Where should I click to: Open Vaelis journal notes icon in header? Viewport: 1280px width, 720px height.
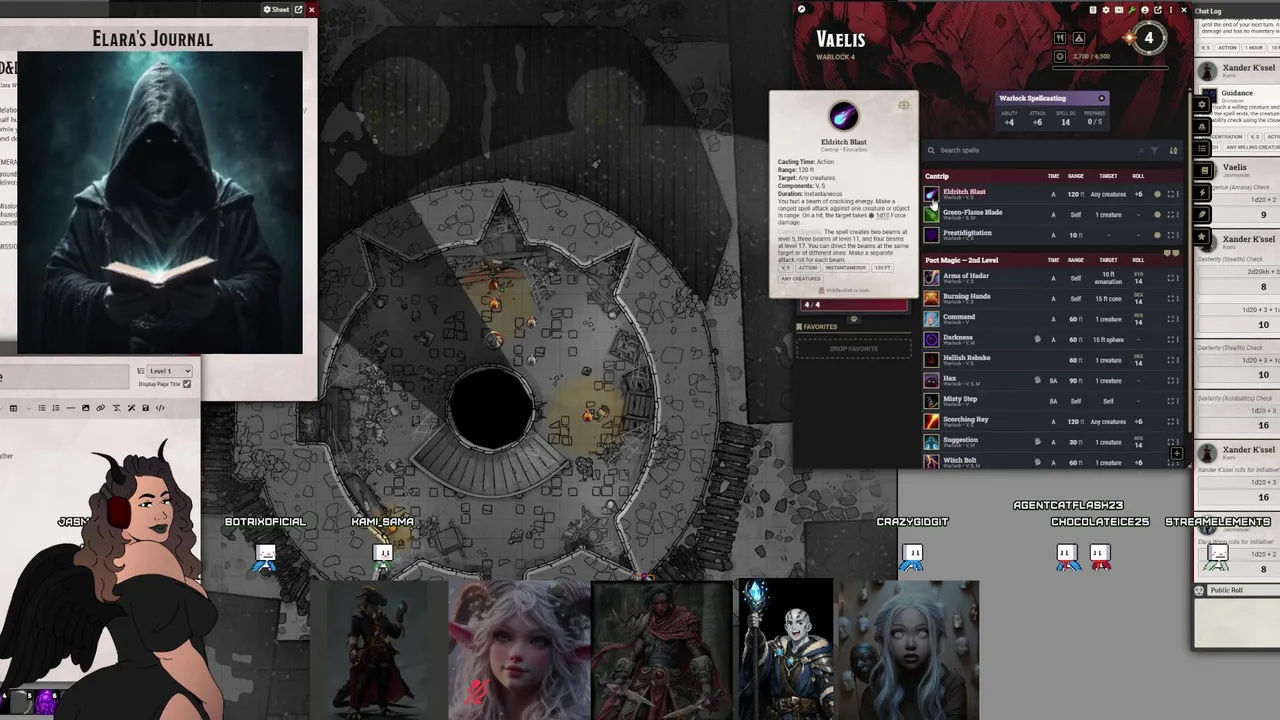click(x=1093, y=10)
